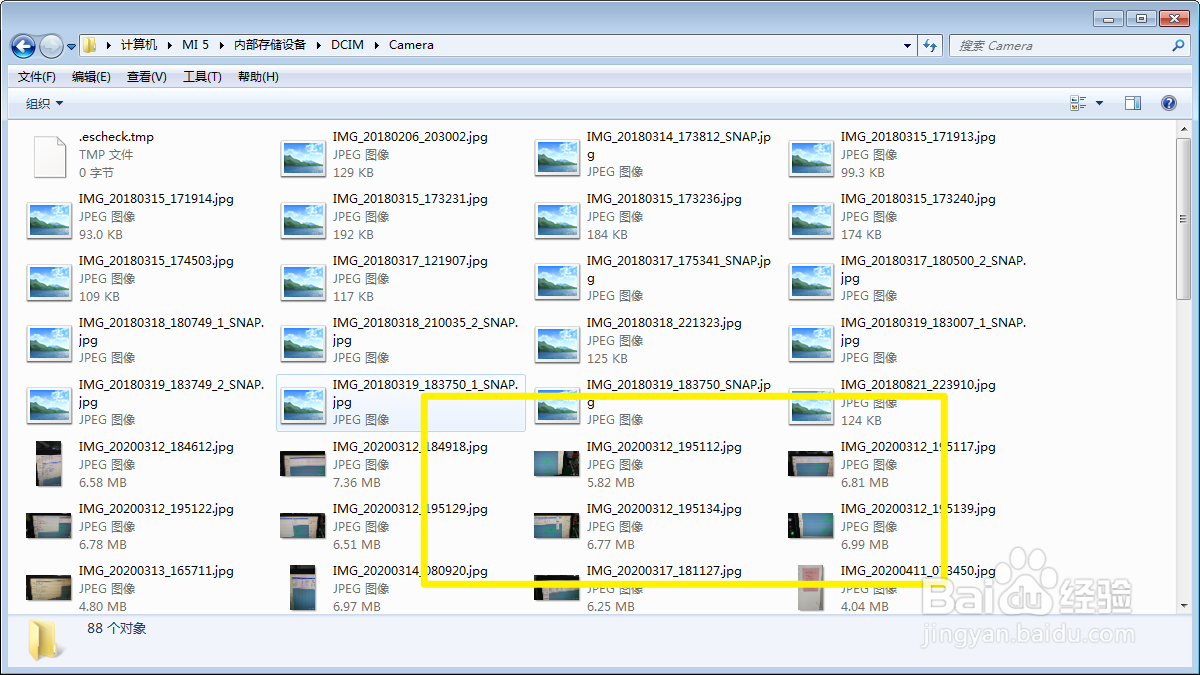Click the folder icon in details pane
1200x675 pixels.
(x=43, y=640)
